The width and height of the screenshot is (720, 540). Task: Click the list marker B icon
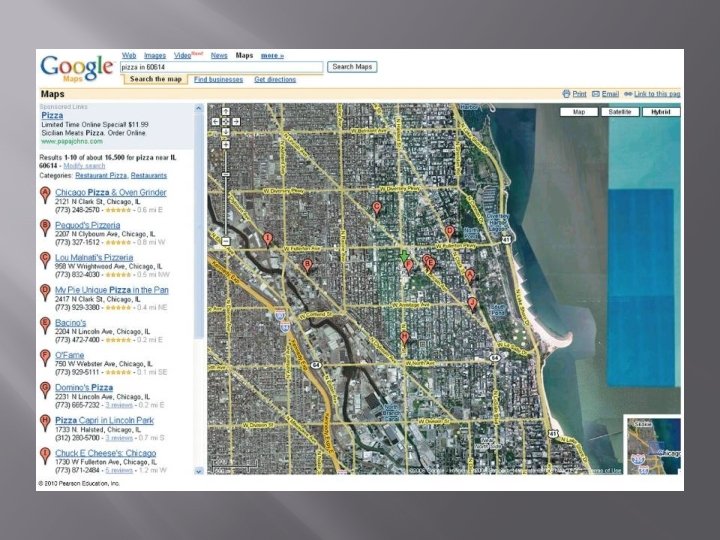click(x=45, y=228)
